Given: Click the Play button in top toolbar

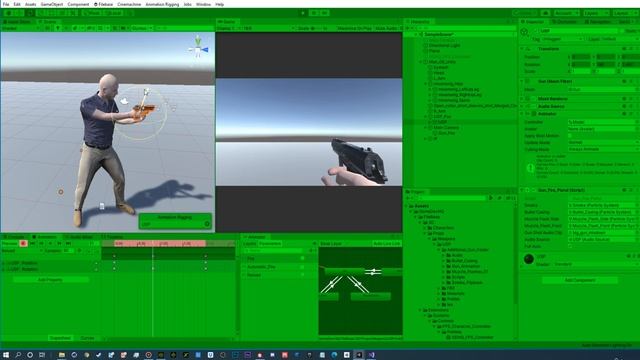Looking at the screenshot, I should click(303, 13).
